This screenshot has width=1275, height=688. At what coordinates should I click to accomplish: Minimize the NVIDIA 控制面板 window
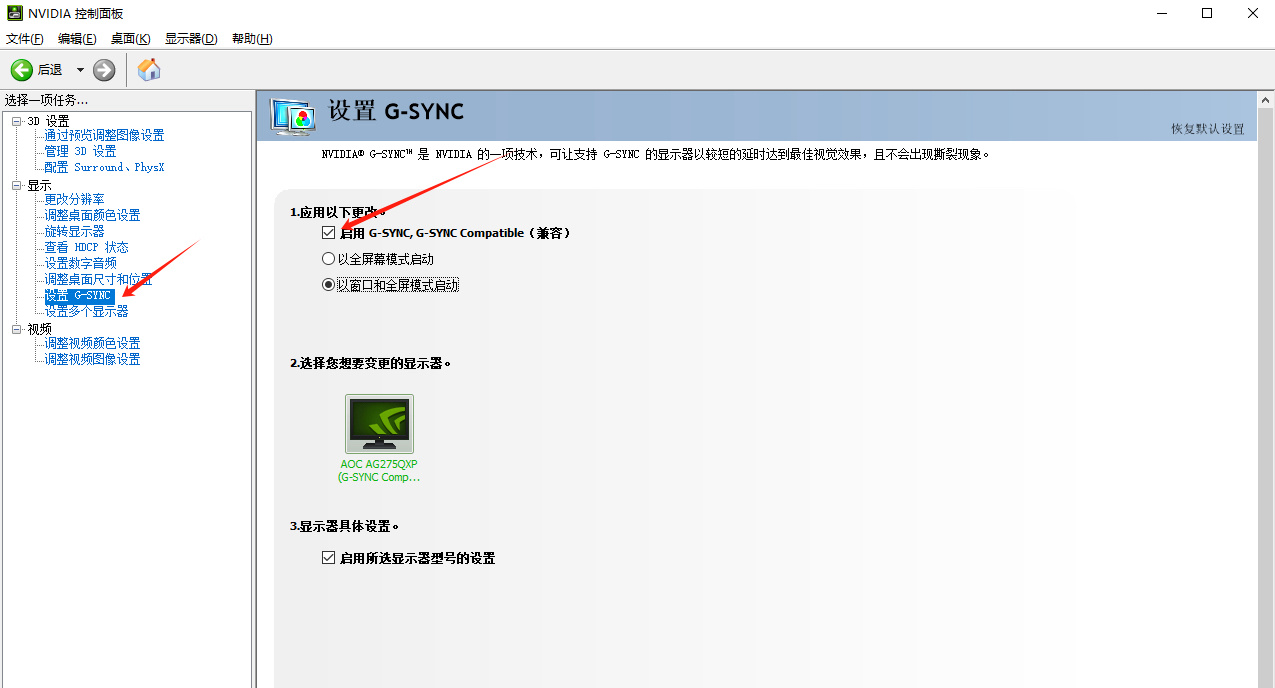pyautogui.click(x=1162, y=13)
